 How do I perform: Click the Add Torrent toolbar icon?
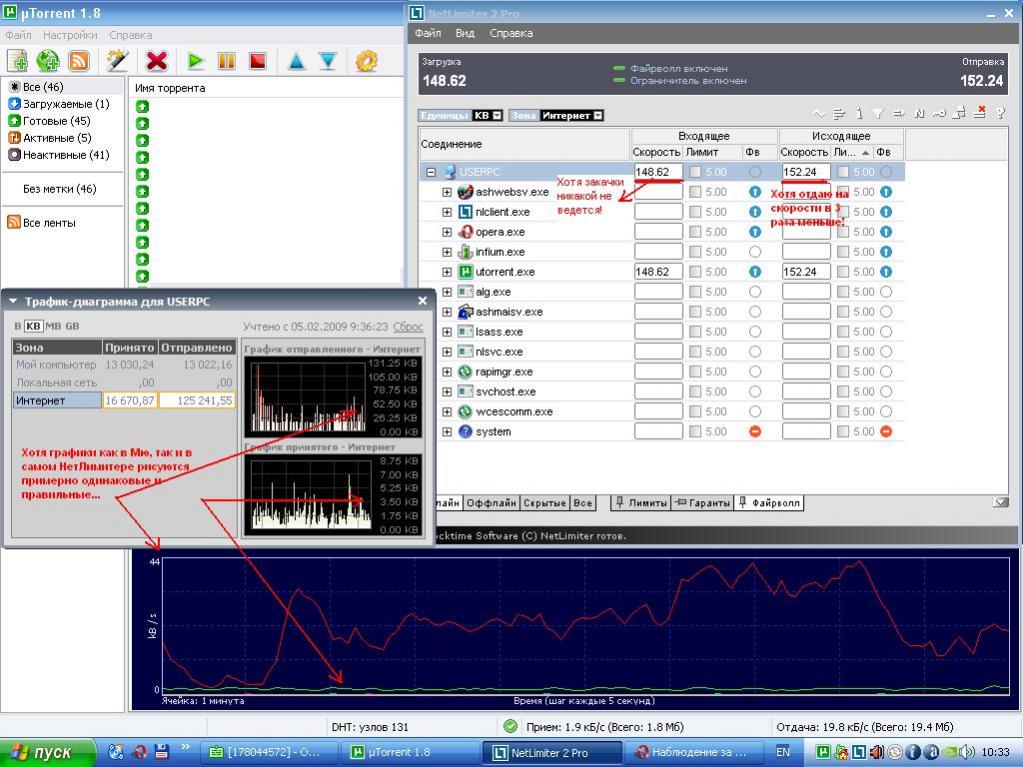tap(17, 61)
